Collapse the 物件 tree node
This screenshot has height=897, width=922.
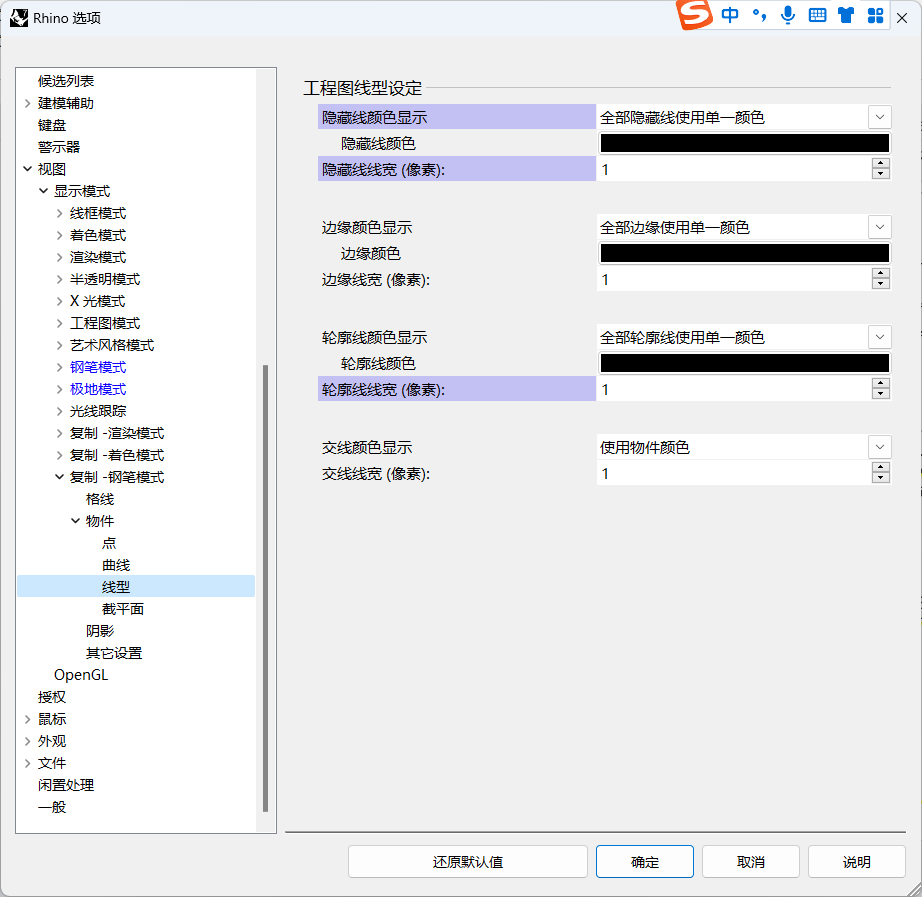[75, 521]
